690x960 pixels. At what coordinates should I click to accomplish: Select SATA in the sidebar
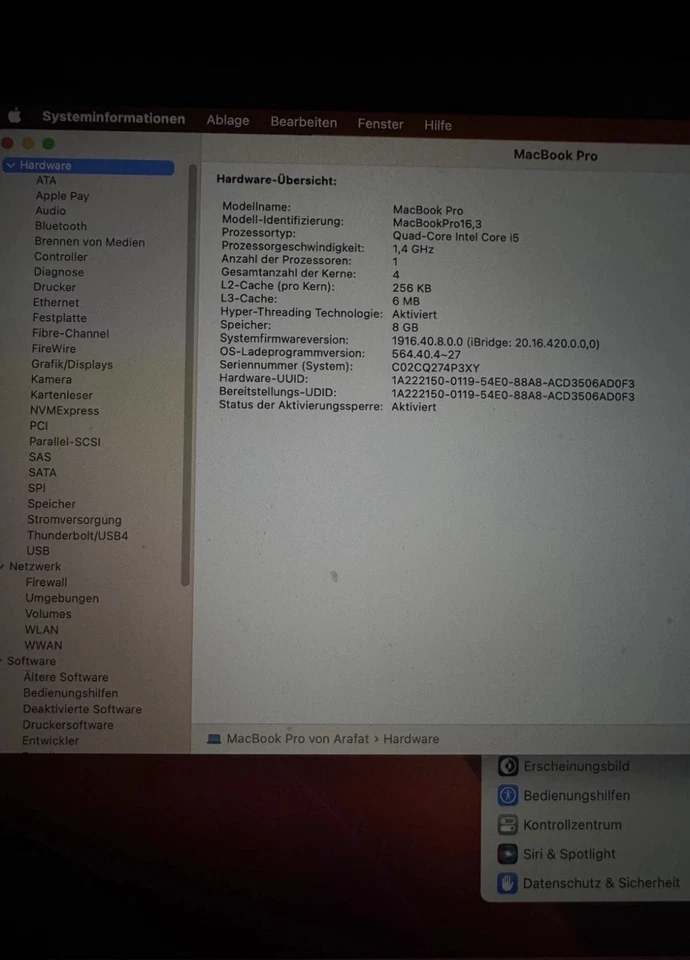42,473
